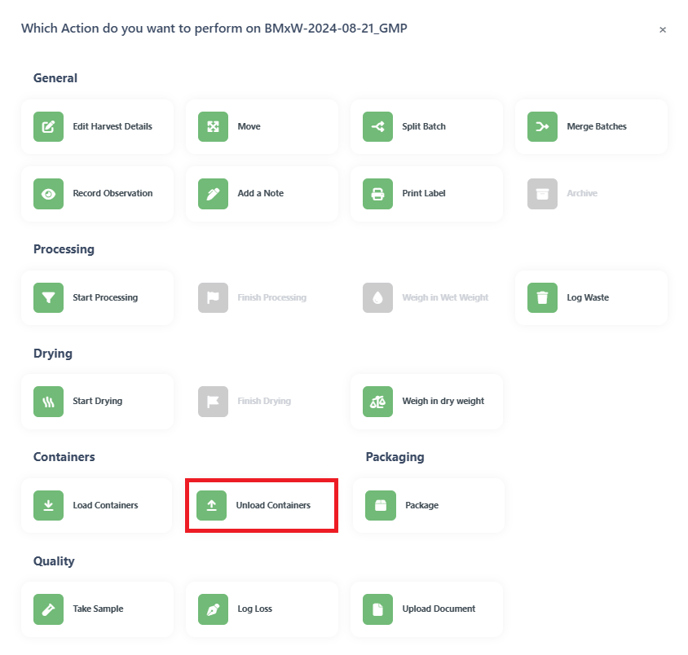Click the Add a Note pencil icon
The image size is (688, 655).
213,193
